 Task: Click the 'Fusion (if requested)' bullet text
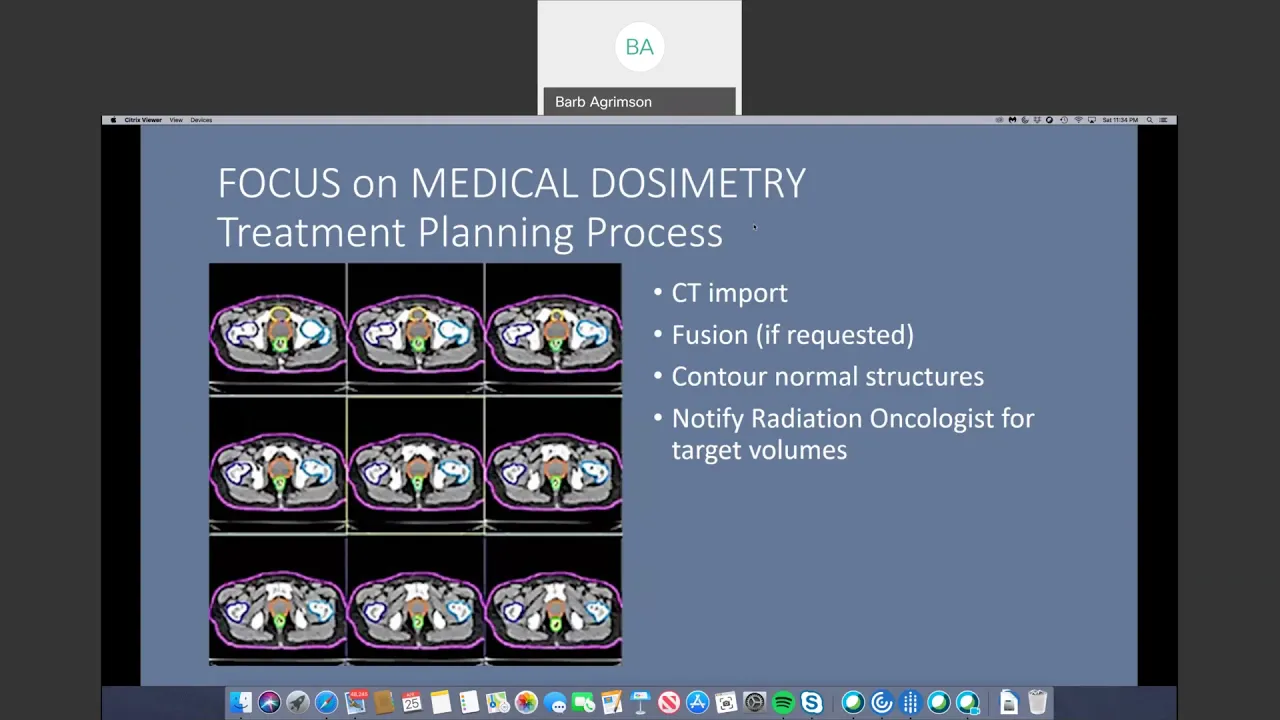pyautogui.click(x=792, y=335)
